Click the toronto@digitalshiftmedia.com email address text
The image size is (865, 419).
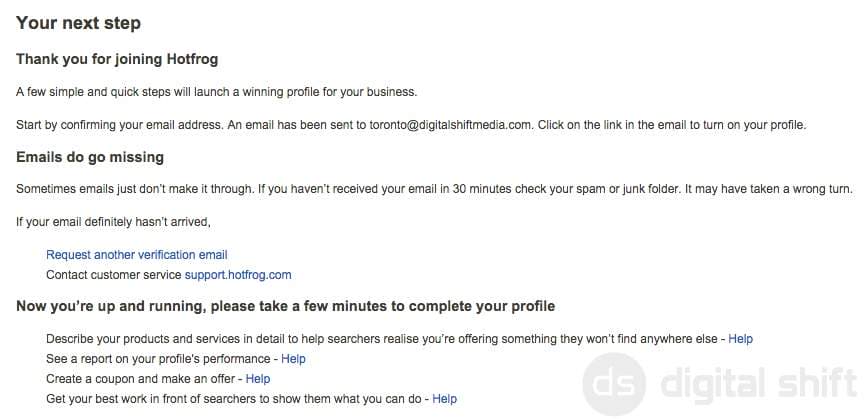point(451,125)
